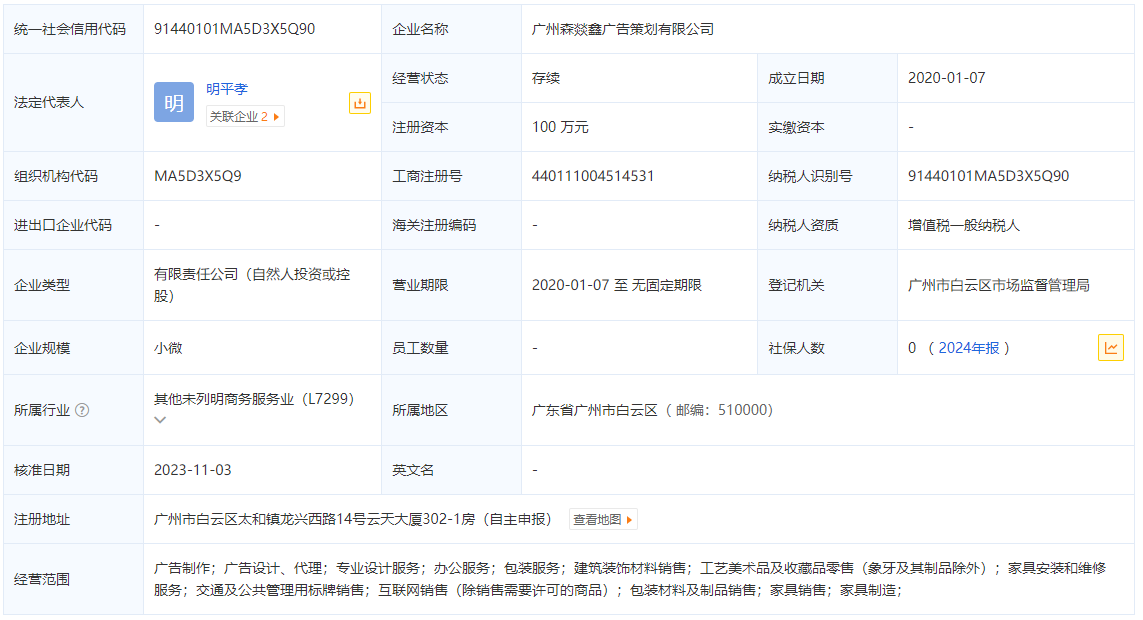Click the 进出口企业代码 label
This screenshot has height=620, width=1143.
pos(63,225)
